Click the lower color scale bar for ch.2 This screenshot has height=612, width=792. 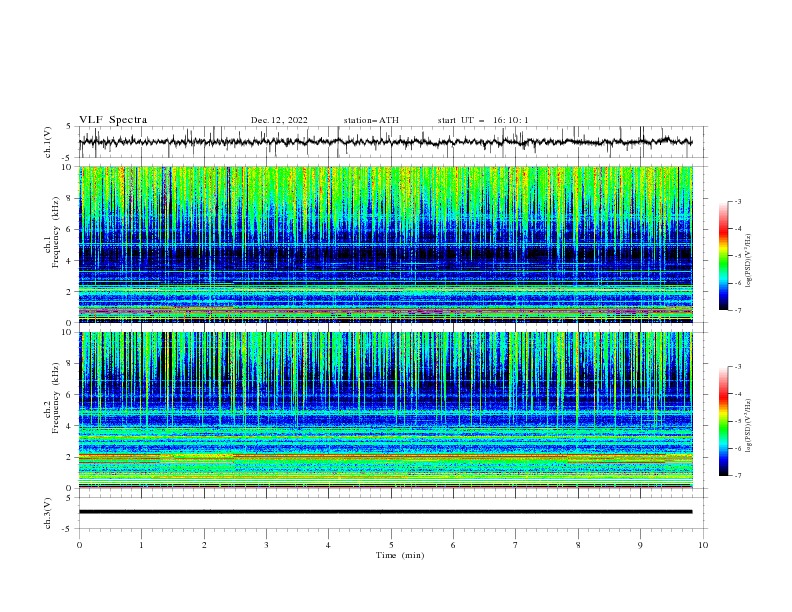click(x=724, y=421)
